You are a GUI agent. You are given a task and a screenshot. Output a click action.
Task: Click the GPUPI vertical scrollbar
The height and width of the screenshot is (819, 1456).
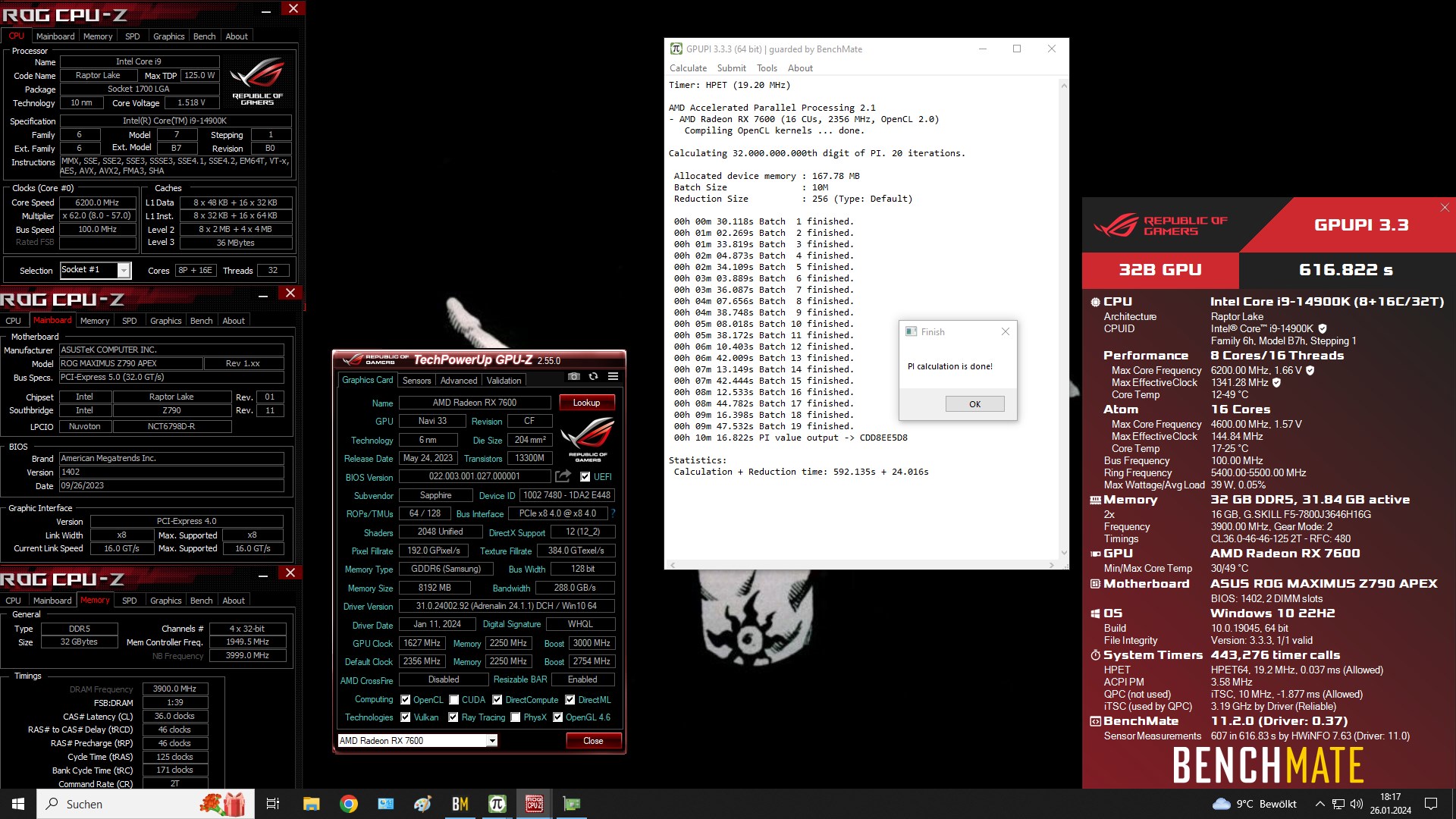click(1063, 318)
